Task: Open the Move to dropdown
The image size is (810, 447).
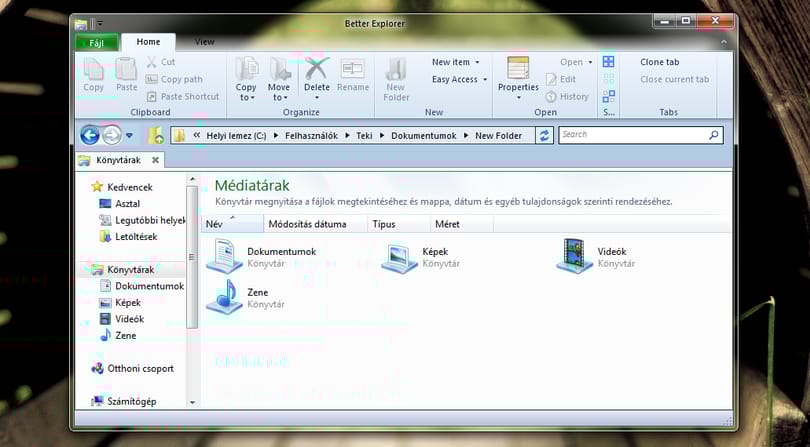Action: click(x=278, y=92)
